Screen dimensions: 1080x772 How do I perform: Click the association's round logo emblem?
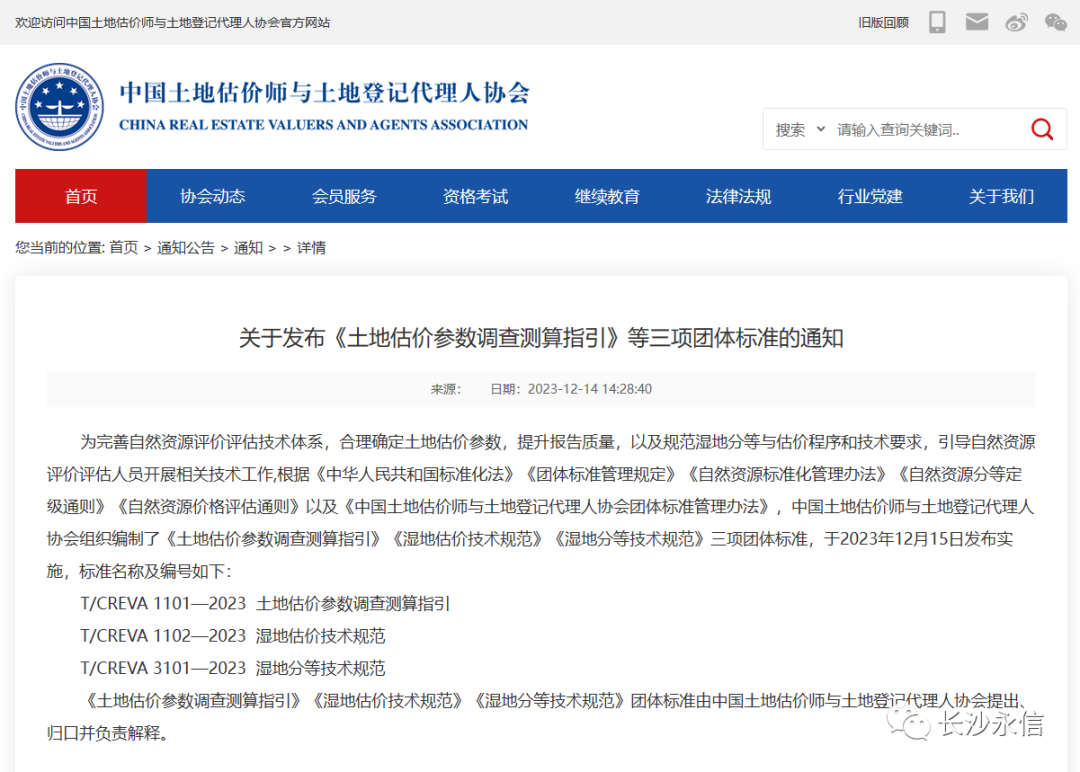(x=59, y=107)
